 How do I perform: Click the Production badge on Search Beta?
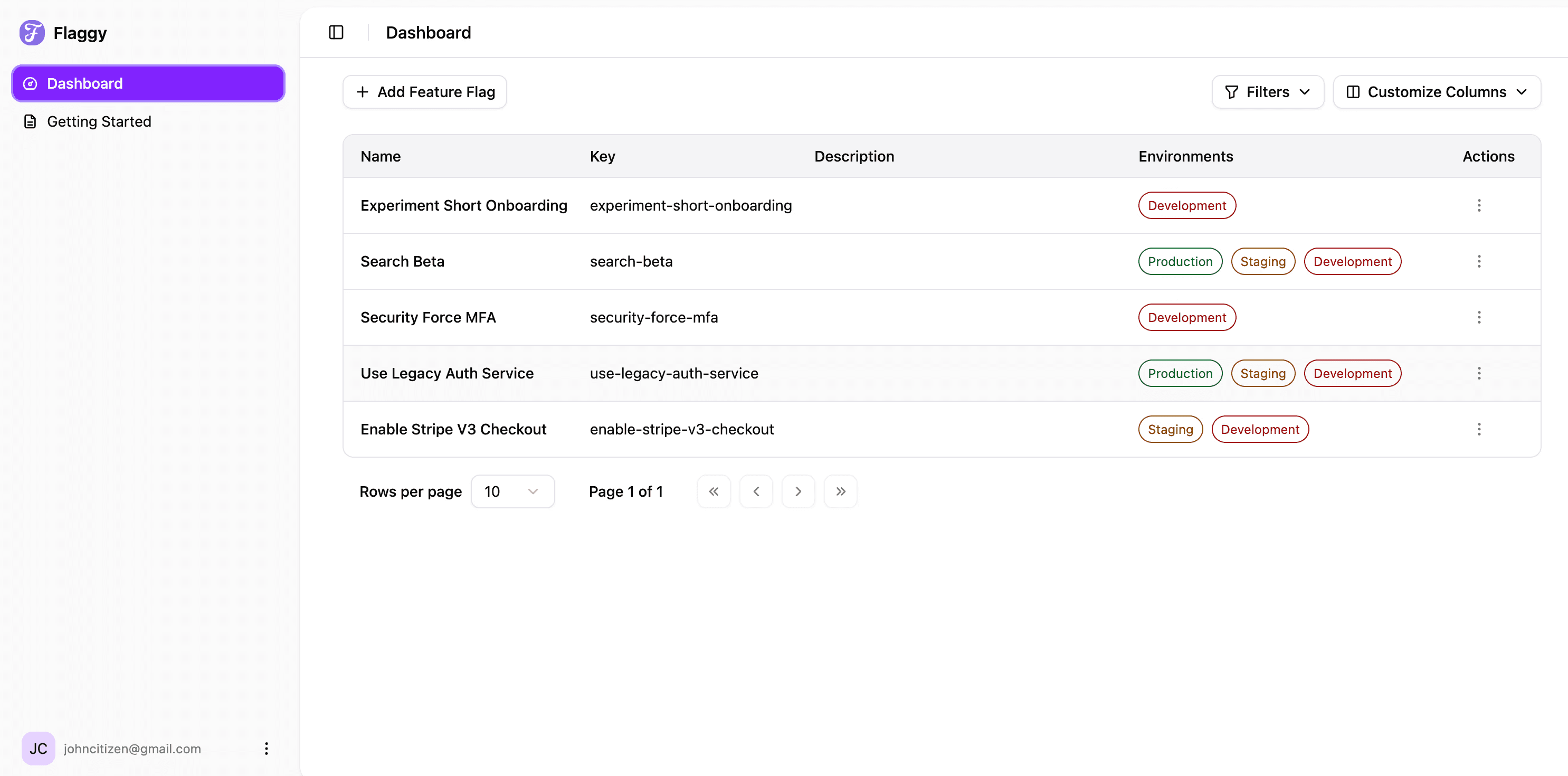1180,261
